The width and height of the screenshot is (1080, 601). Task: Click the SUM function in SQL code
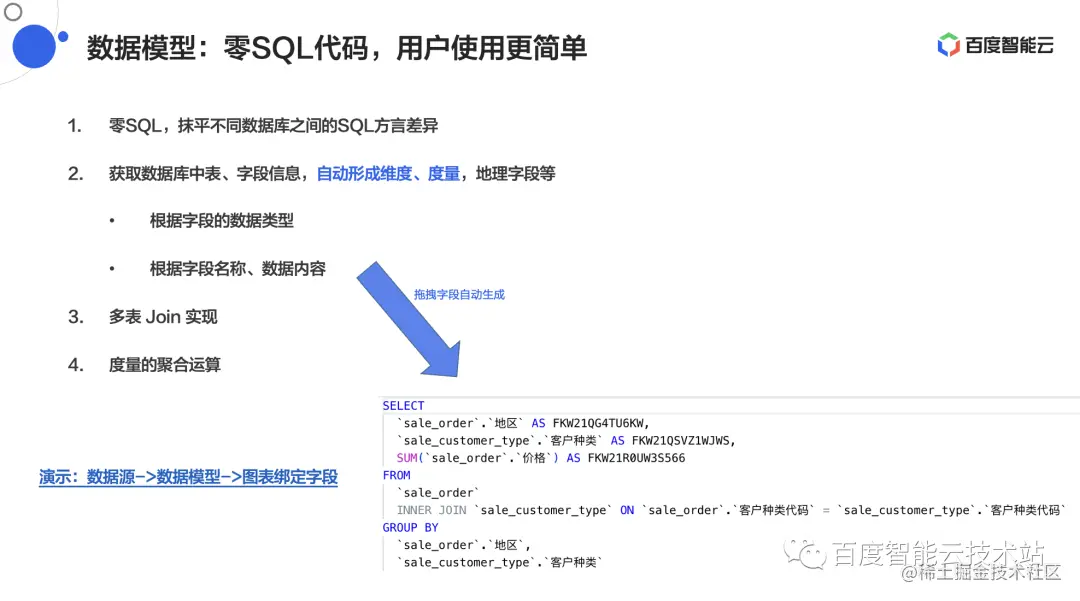pyautogui.click(x=407, y=458)
